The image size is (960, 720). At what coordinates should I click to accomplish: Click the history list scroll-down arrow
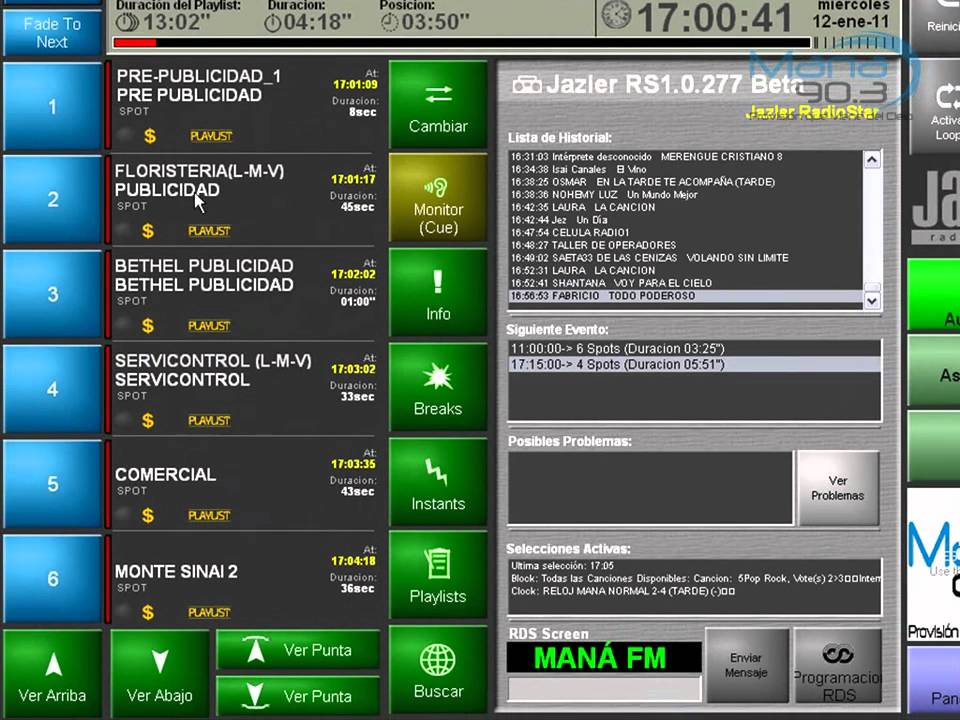(870, 299)
